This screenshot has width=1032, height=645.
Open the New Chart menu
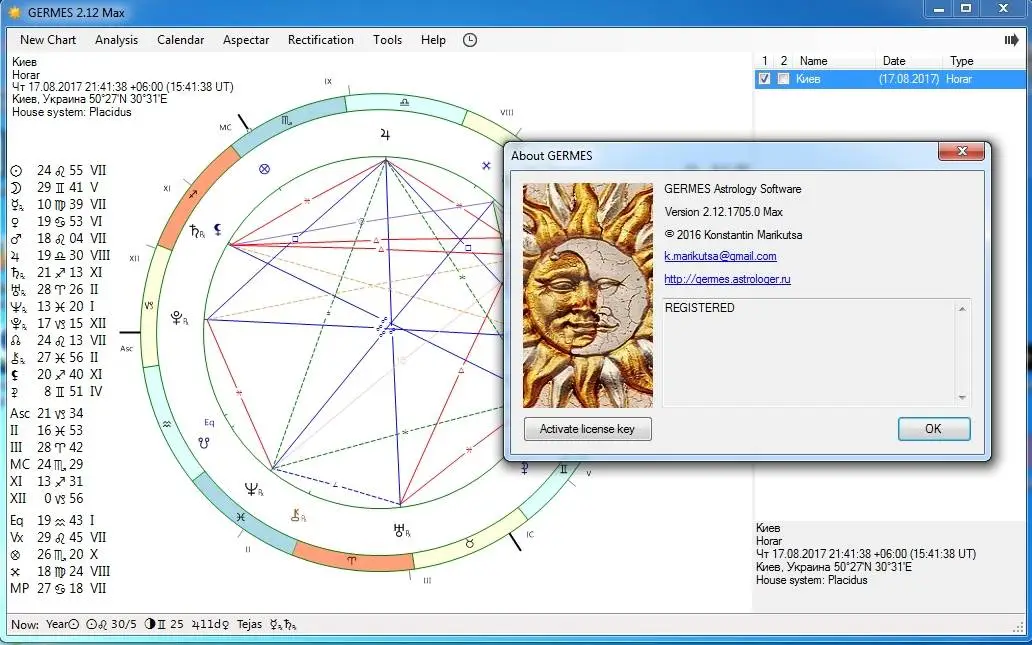click(48, 39)
